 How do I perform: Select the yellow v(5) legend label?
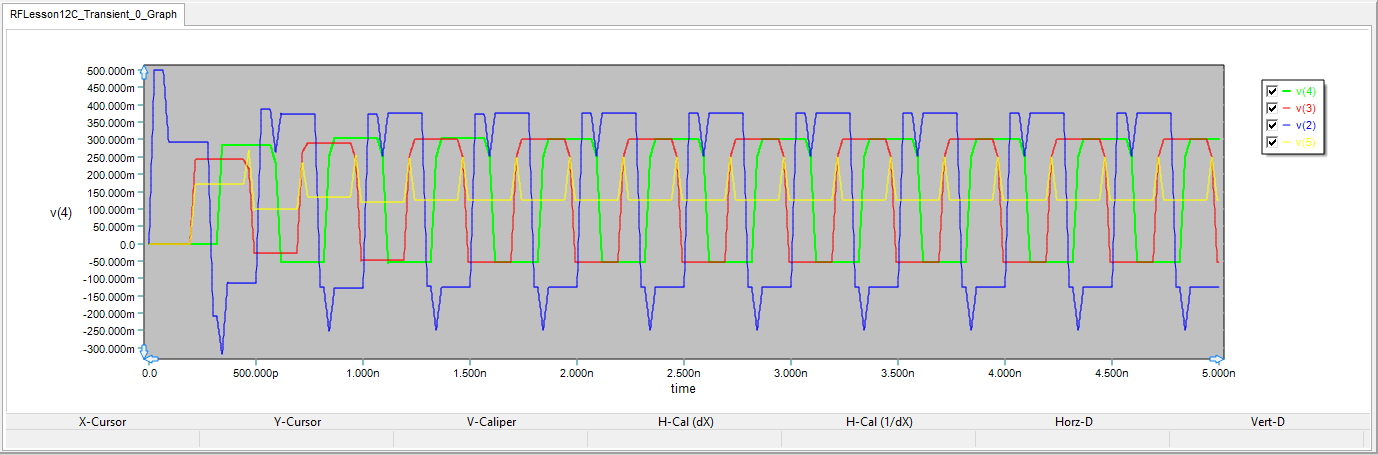[1305, 142]
